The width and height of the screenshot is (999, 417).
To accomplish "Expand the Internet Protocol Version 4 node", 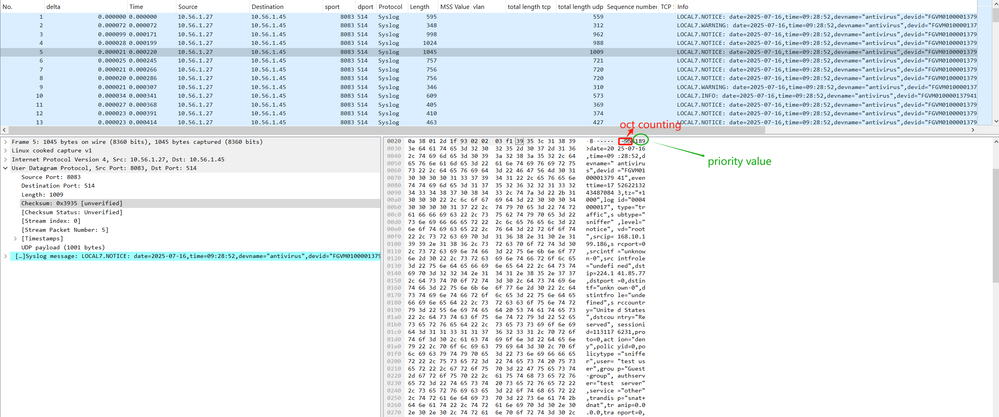I will [6, 159].
